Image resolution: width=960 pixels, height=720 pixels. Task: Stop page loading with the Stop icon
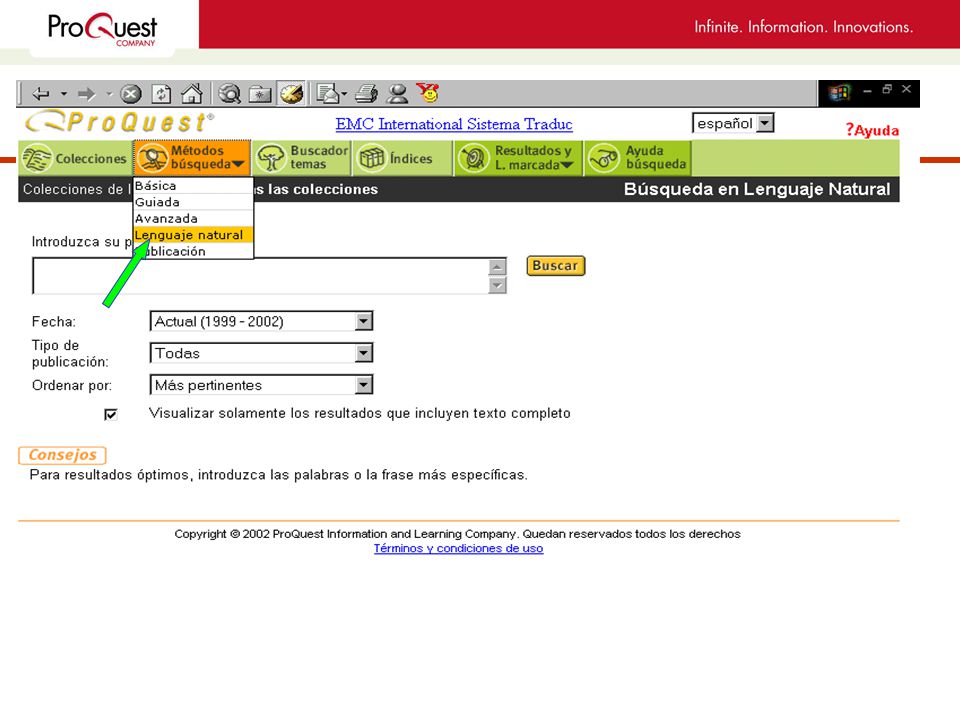130,94
